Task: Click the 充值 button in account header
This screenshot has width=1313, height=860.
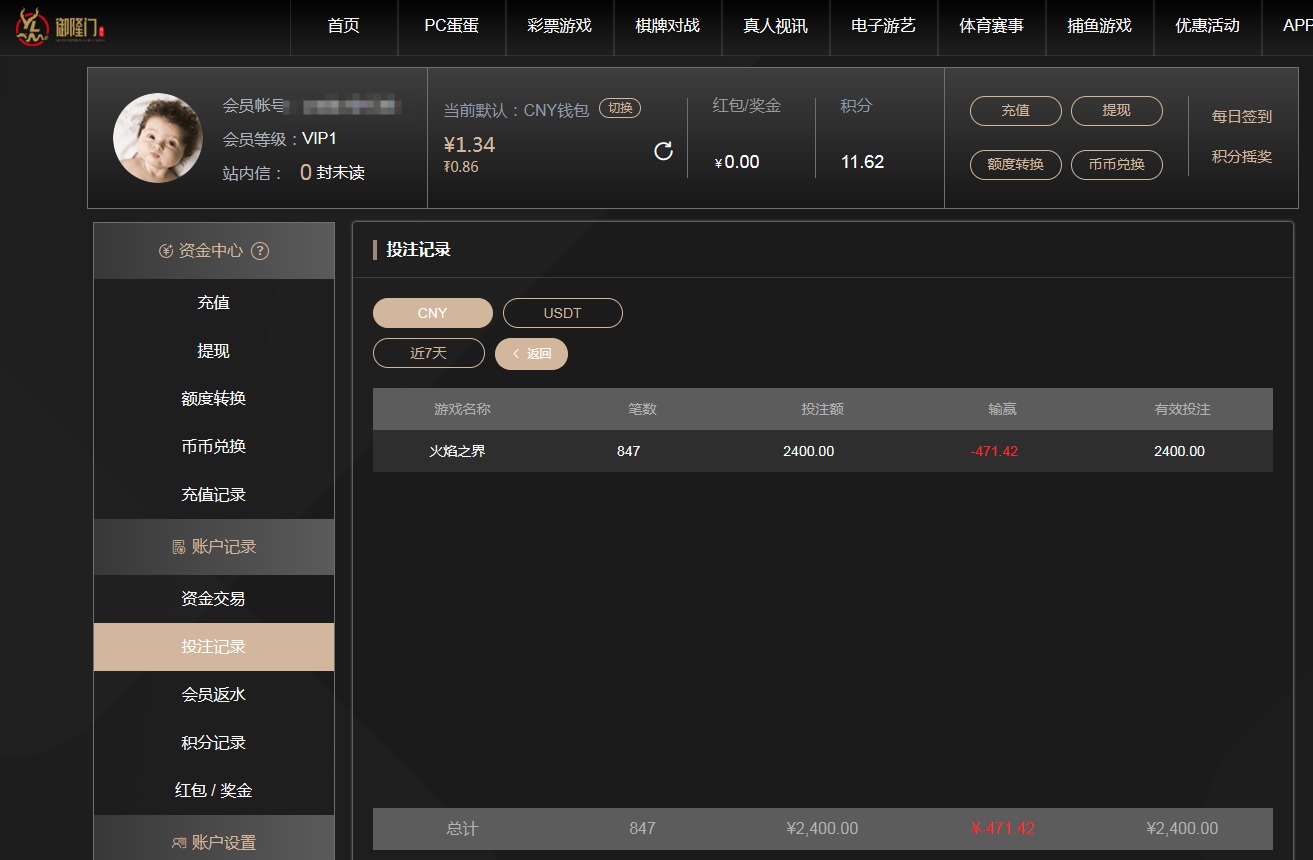Action: click(x=1015, y=111)
